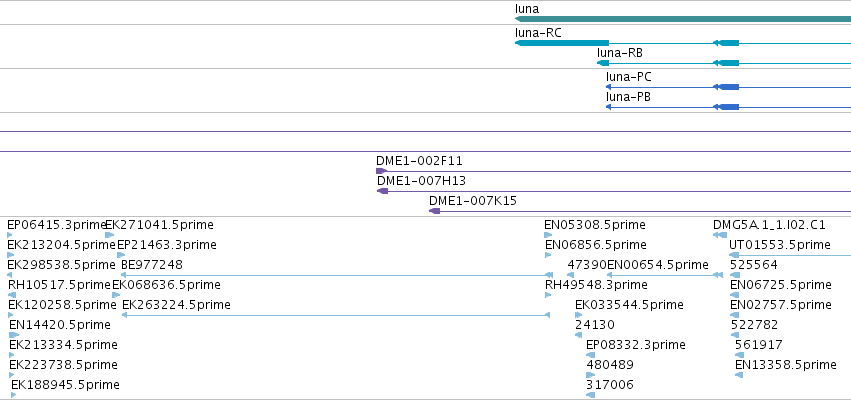Select the BE977248 EST label
The image size is (851, 400).
tap(152, 265)
